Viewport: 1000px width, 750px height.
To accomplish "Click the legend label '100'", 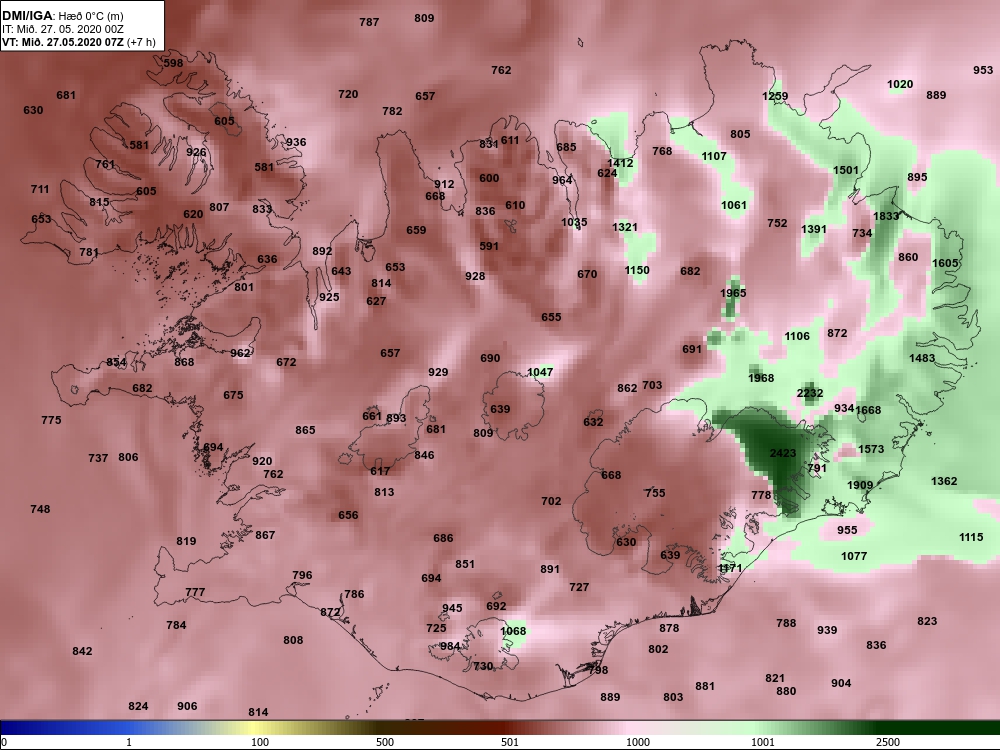I will 260,742.
